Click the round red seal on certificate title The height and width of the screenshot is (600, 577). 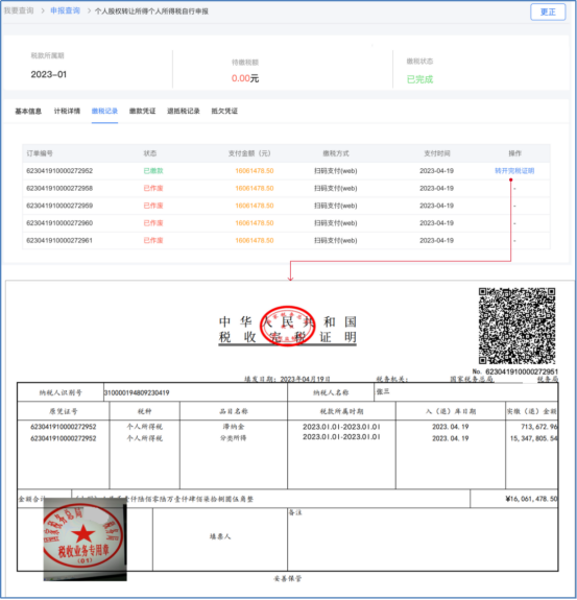coord(288,326)
